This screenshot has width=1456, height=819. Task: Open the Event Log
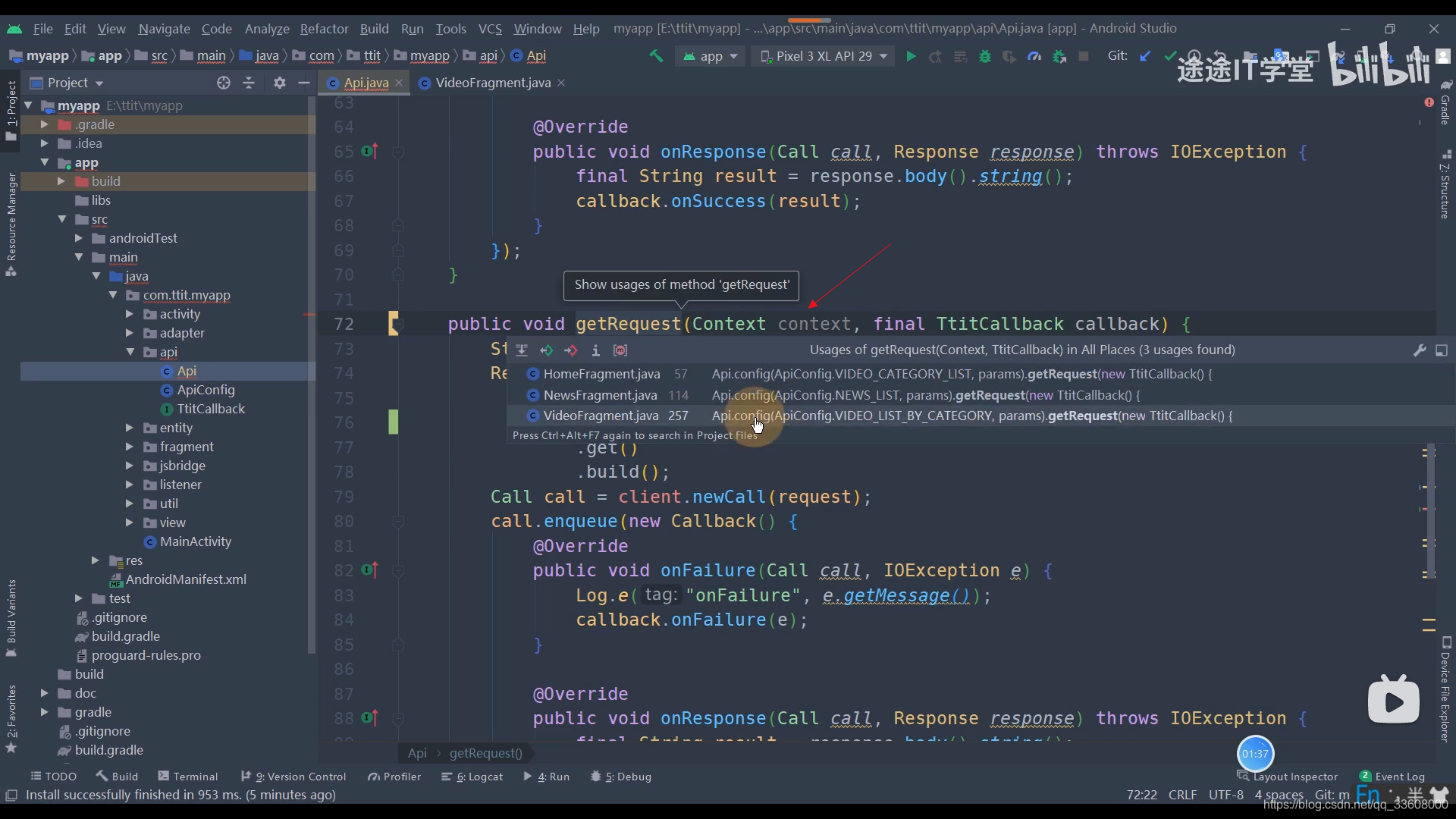point(1392,777)
